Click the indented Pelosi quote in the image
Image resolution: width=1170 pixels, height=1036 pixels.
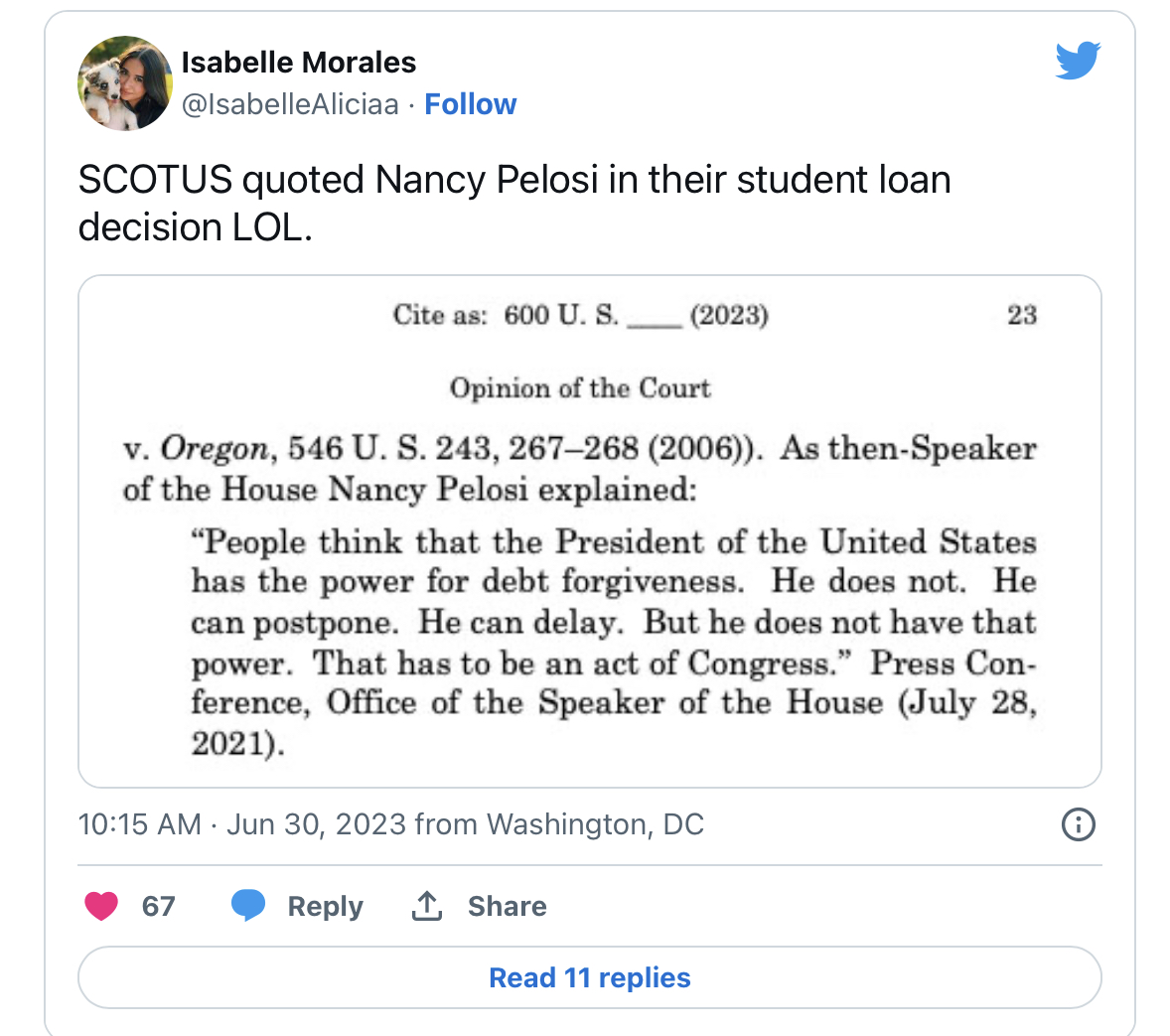click(613, 642)
